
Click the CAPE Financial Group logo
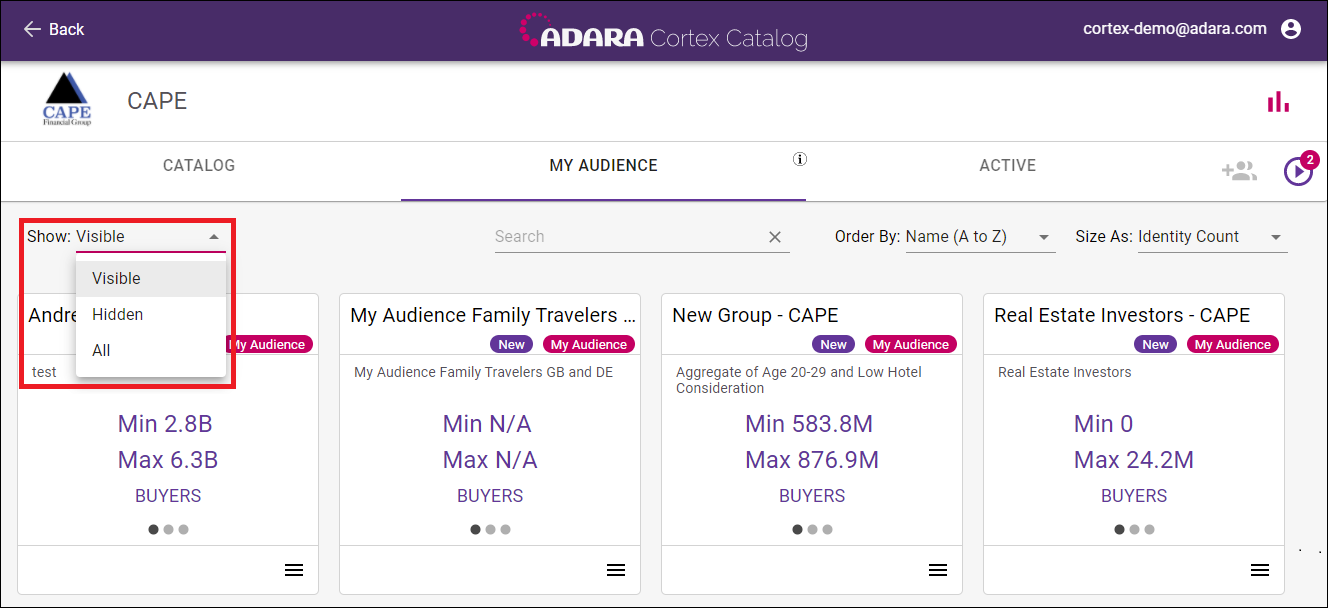67,99
